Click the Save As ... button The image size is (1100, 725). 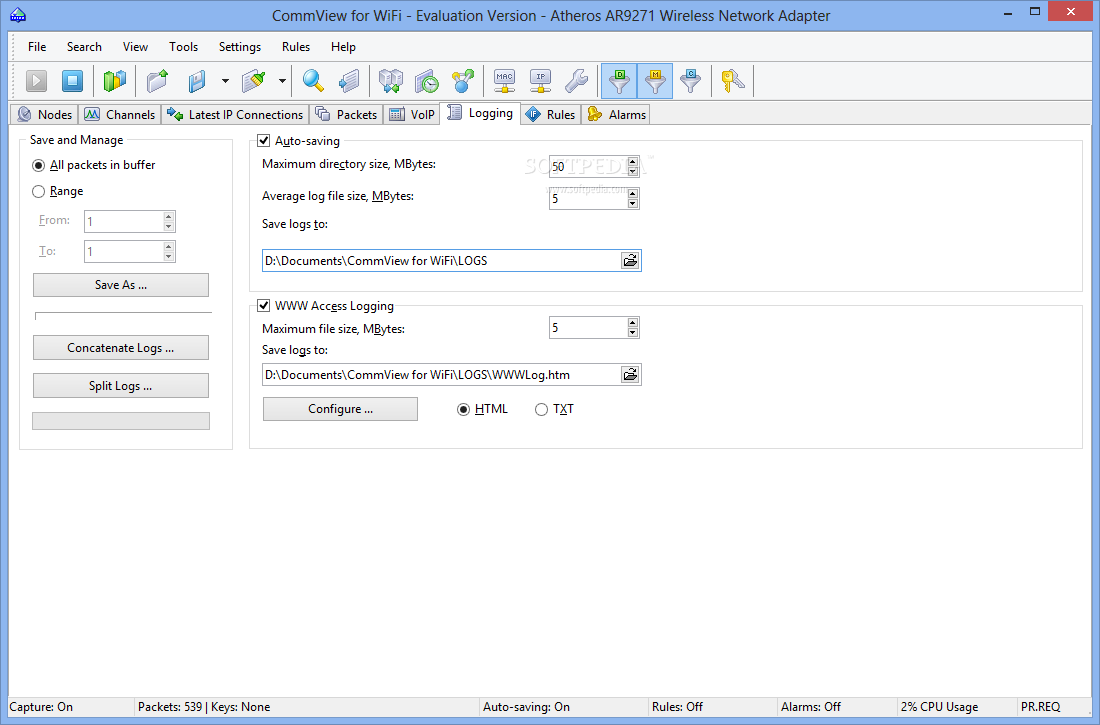coord(121,285)
